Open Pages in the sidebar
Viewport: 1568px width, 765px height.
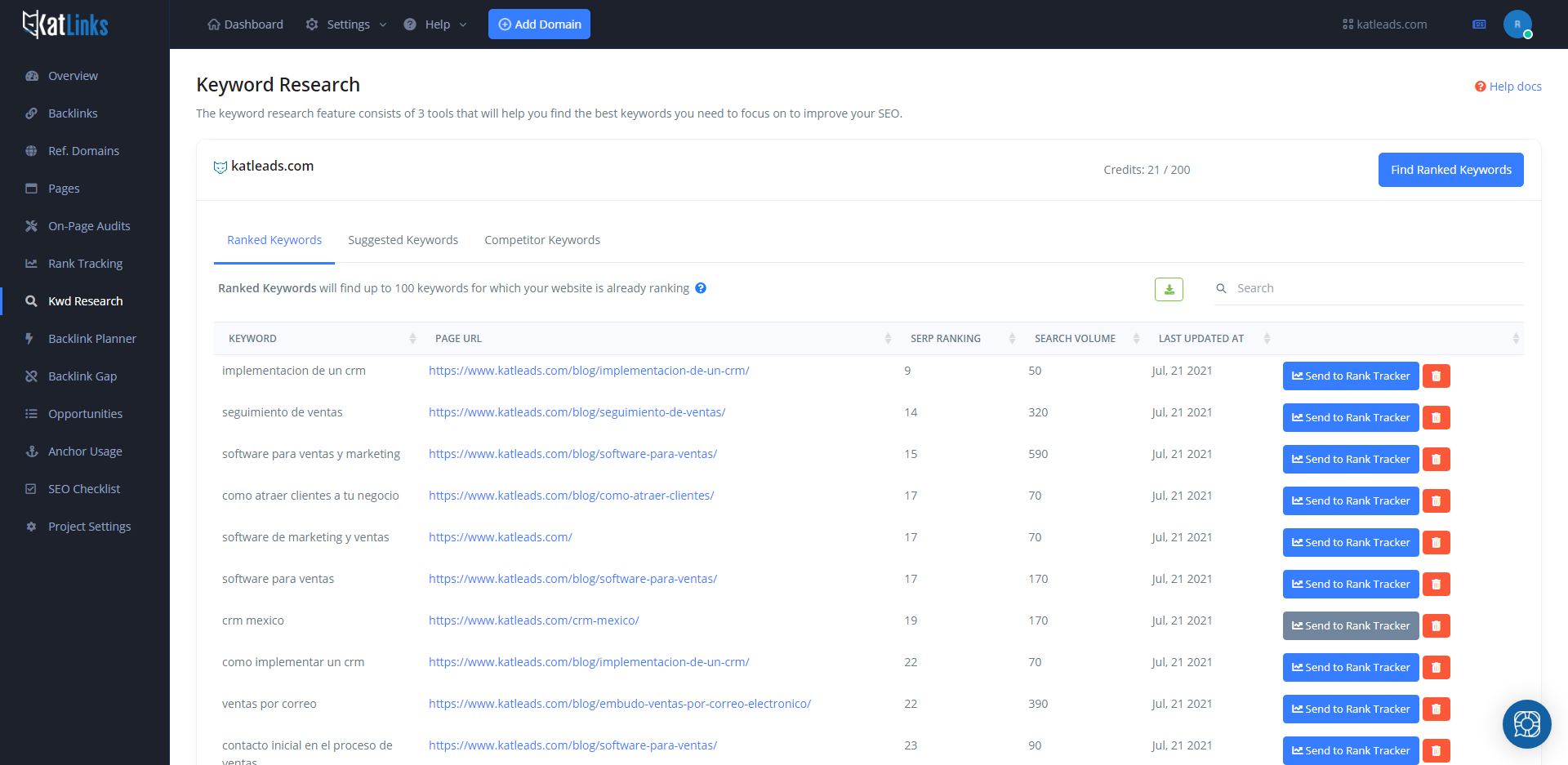click(x=64, y=189)
